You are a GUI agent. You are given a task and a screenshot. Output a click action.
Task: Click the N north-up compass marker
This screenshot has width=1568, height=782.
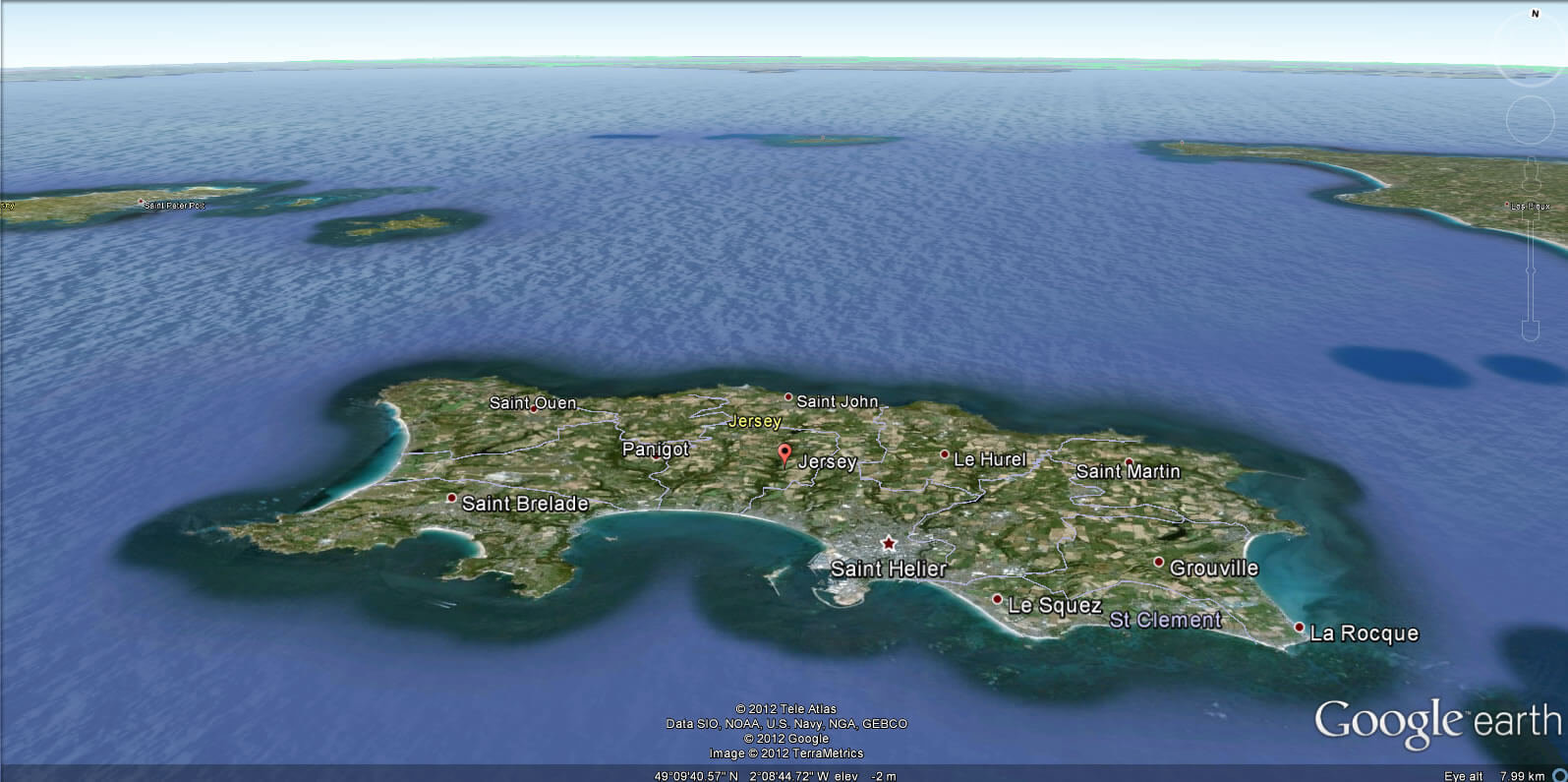[x=1535, y=14]
